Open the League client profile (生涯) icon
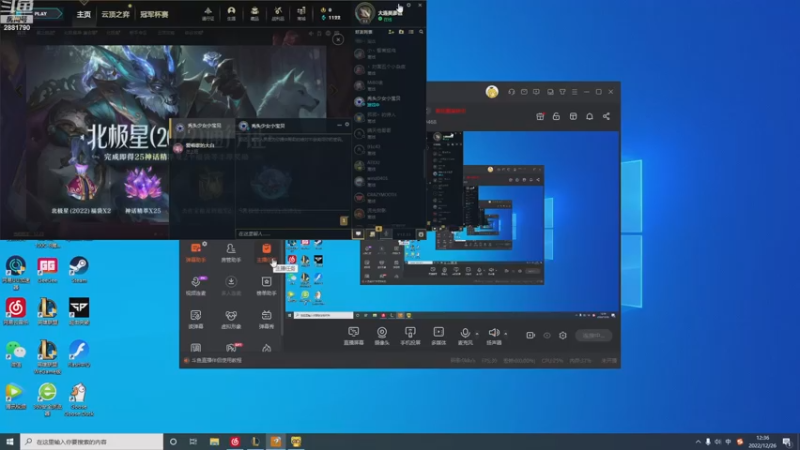The height and width of the screenshot is (450, 800). coord(231,13)
